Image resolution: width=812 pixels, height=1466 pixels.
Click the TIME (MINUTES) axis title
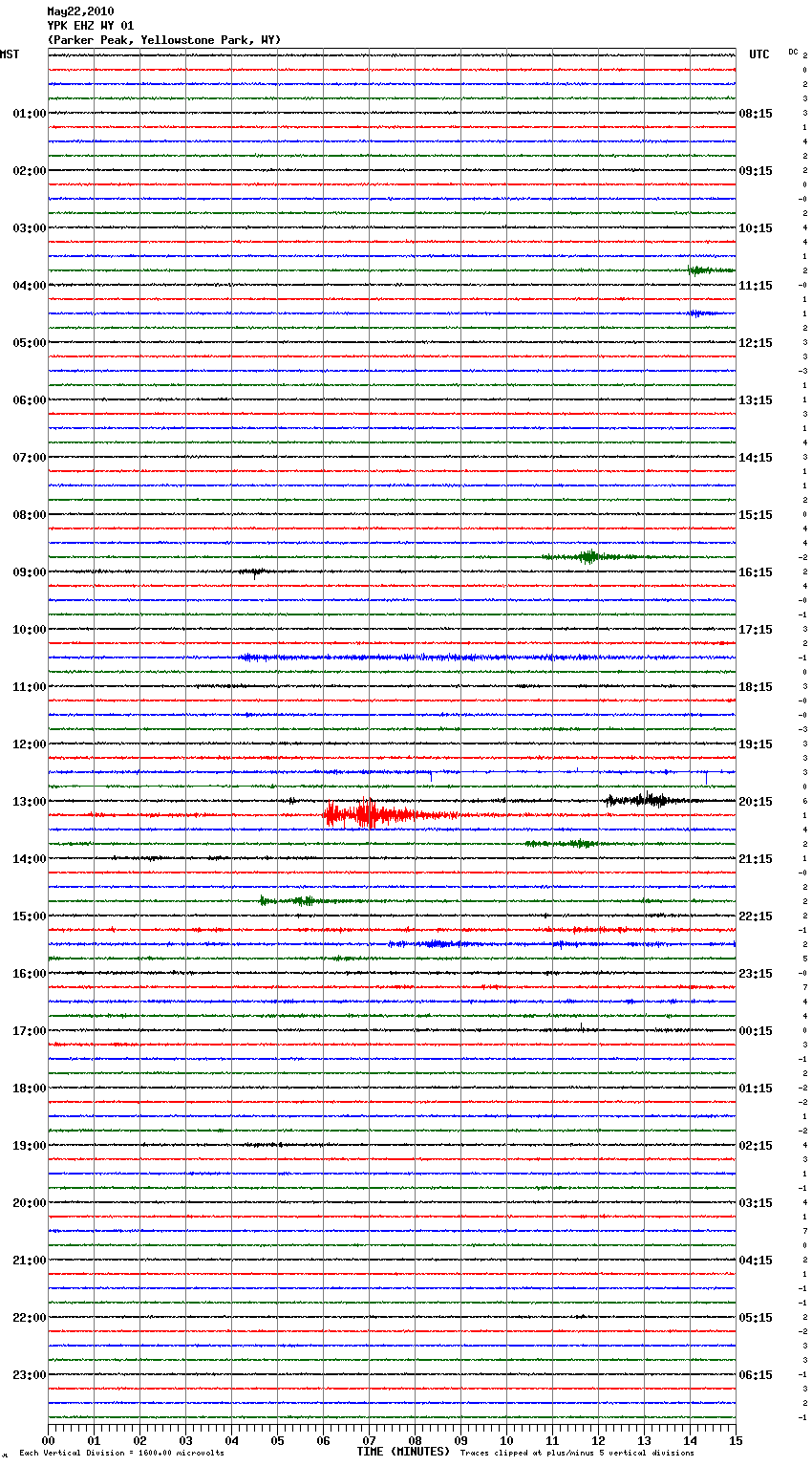point(403,1452)
